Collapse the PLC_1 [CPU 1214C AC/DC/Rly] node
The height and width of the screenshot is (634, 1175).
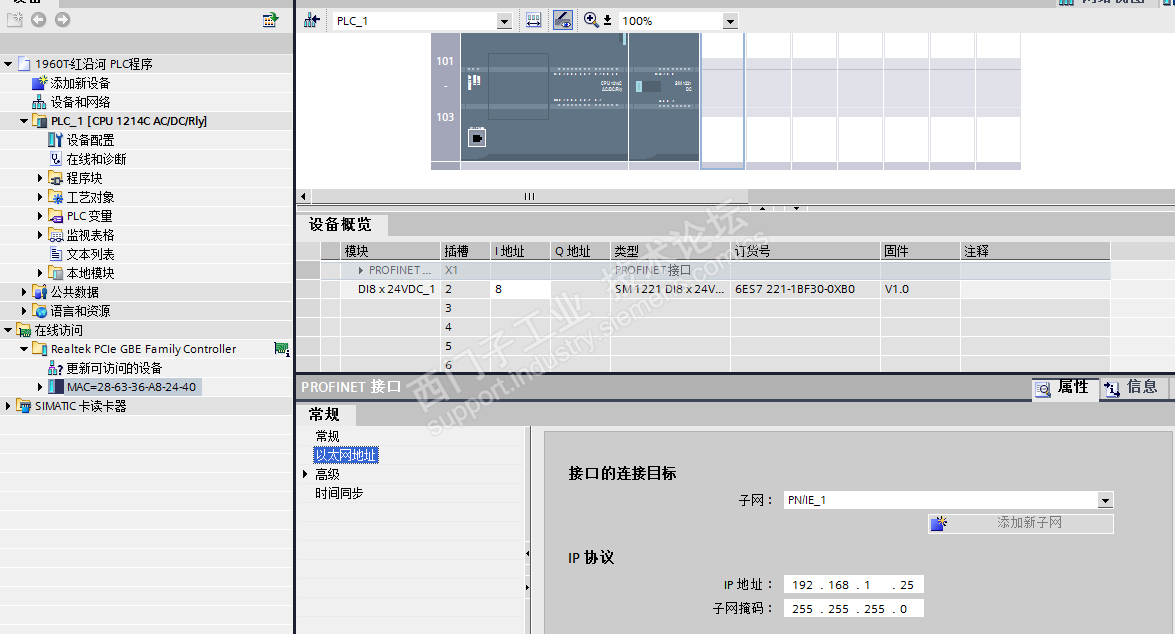click(x=24, y=121)
